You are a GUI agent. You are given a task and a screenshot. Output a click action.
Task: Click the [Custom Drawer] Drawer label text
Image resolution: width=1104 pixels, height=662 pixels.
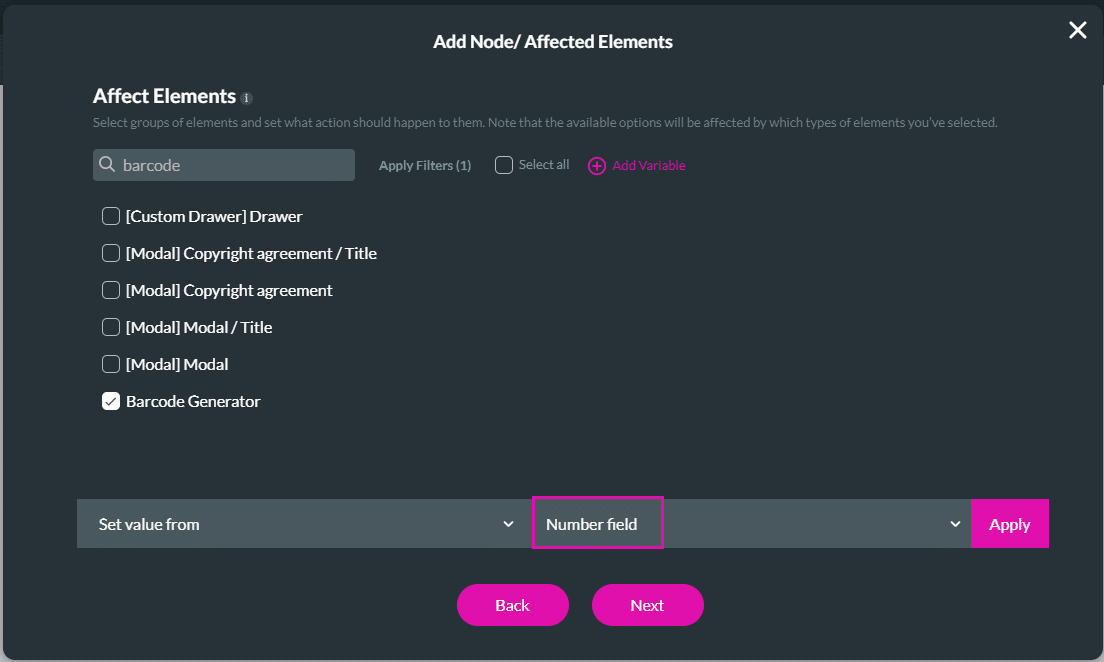[214, 216]
